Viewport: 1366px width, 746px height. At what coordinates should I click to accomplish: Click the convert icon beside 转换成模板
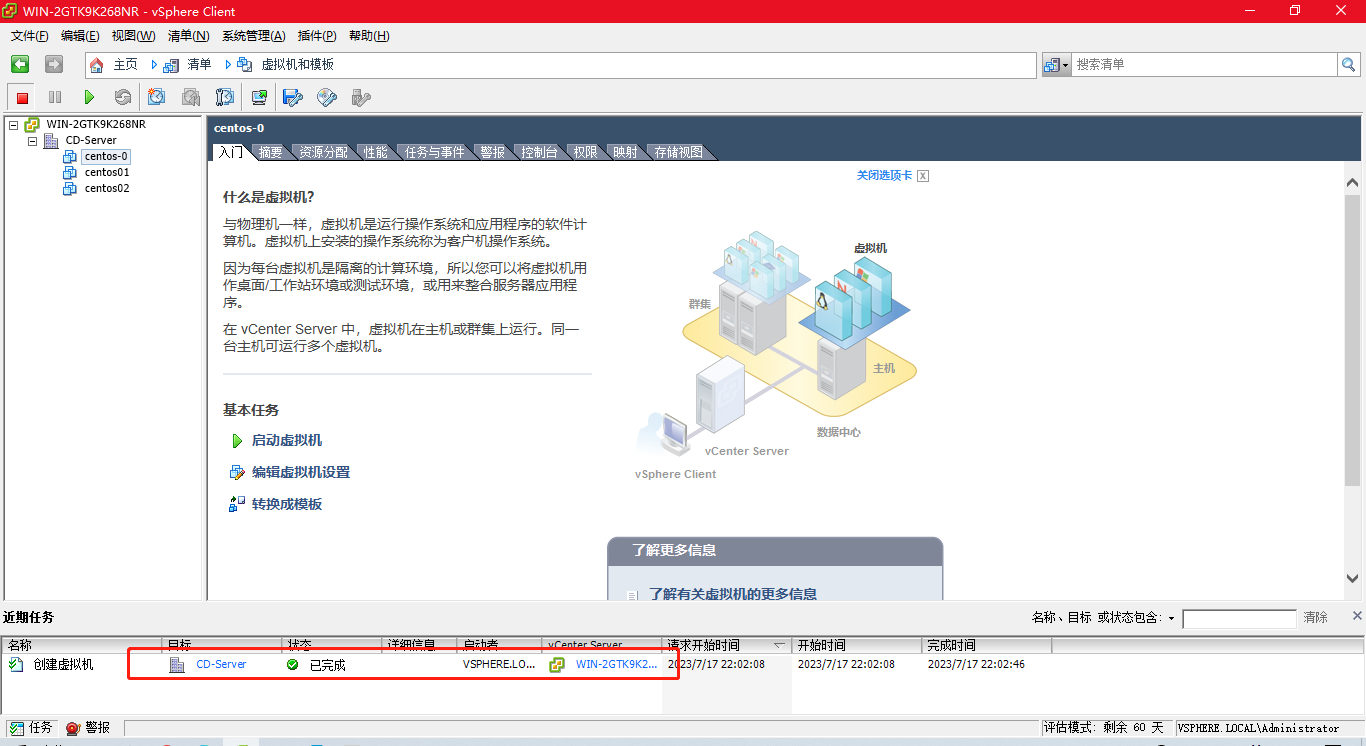(x=237, y=505)
